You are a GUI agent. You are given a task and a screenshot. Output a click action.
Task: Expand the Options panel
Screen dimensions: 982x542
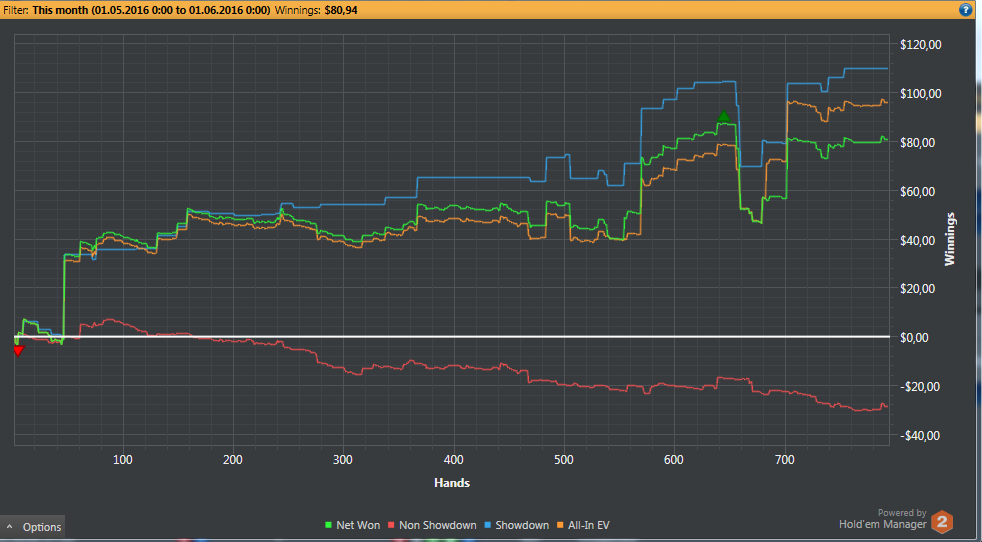coord(33,527)
